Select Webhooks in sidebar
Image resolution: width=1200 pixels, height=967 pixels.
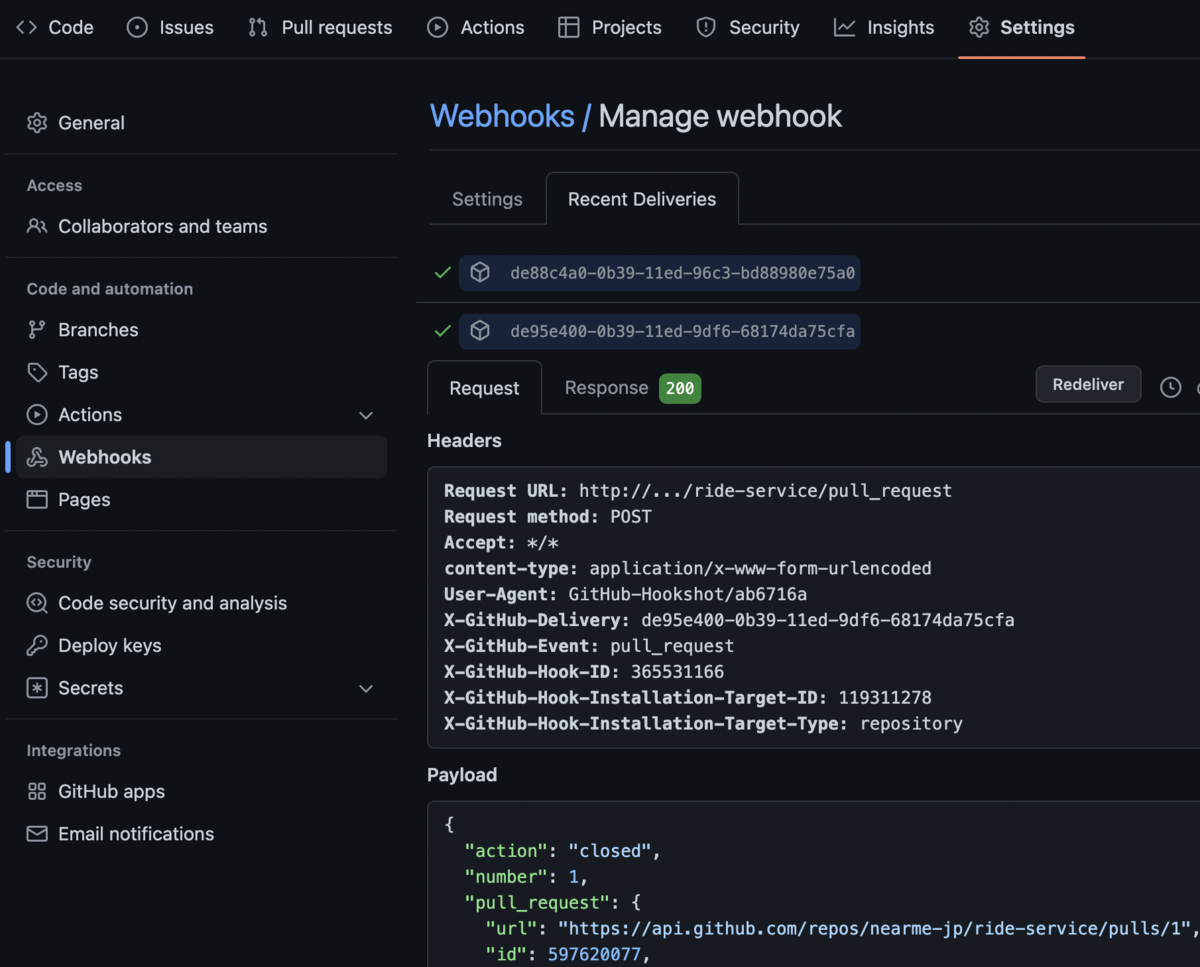(x=201, y=457)
